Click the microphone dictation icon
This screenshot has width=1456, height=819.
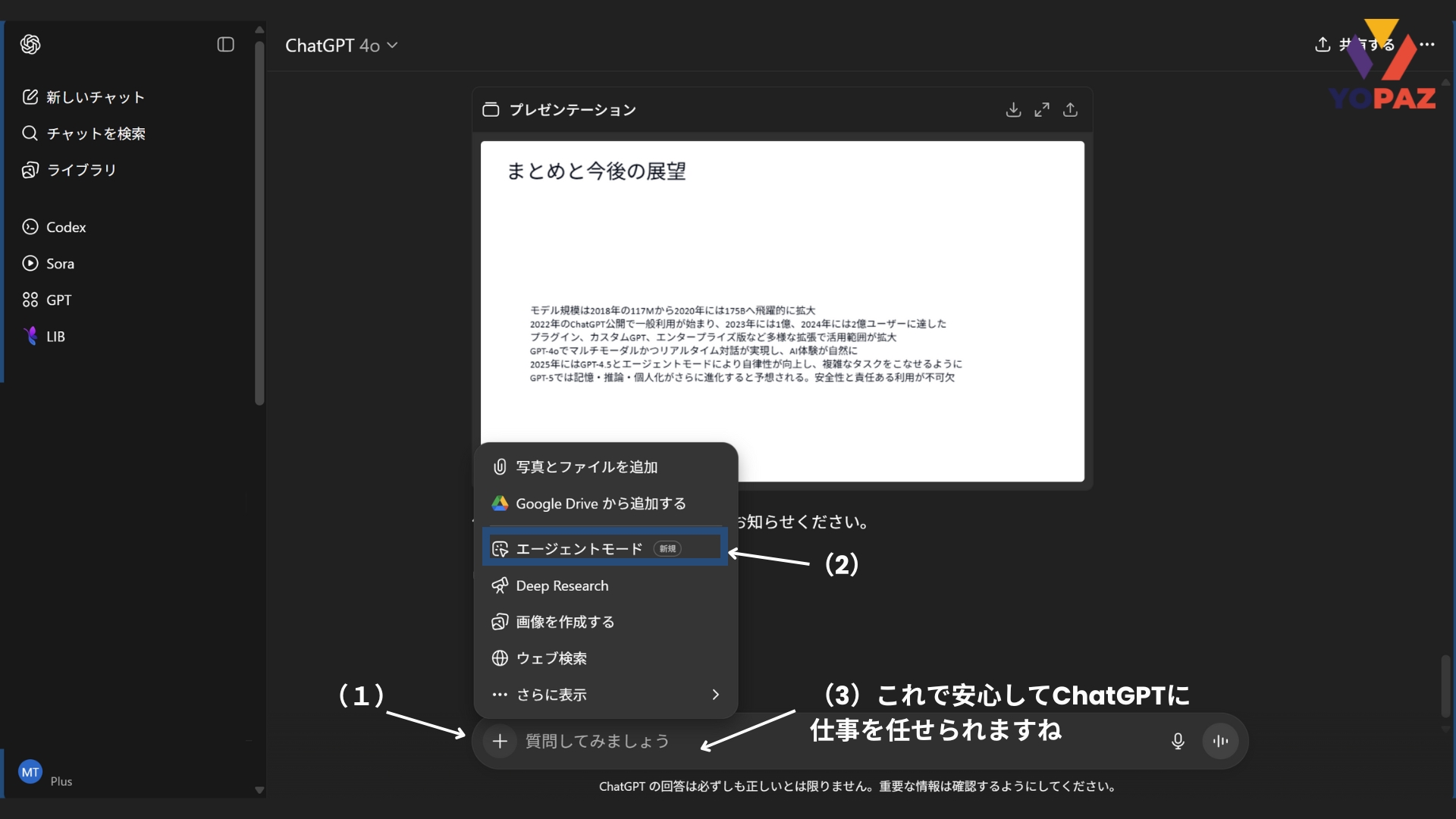tap(1178, 741)
